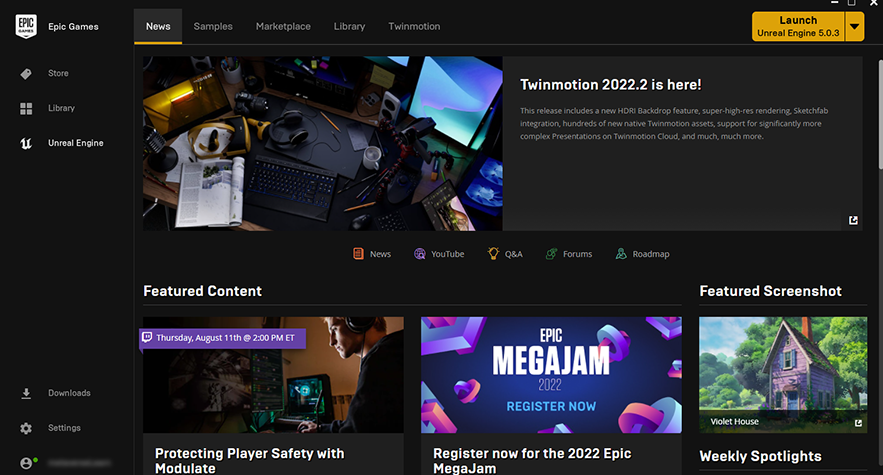
Task: Open the Library grid icon in sidebar
Action: [27, 108]
